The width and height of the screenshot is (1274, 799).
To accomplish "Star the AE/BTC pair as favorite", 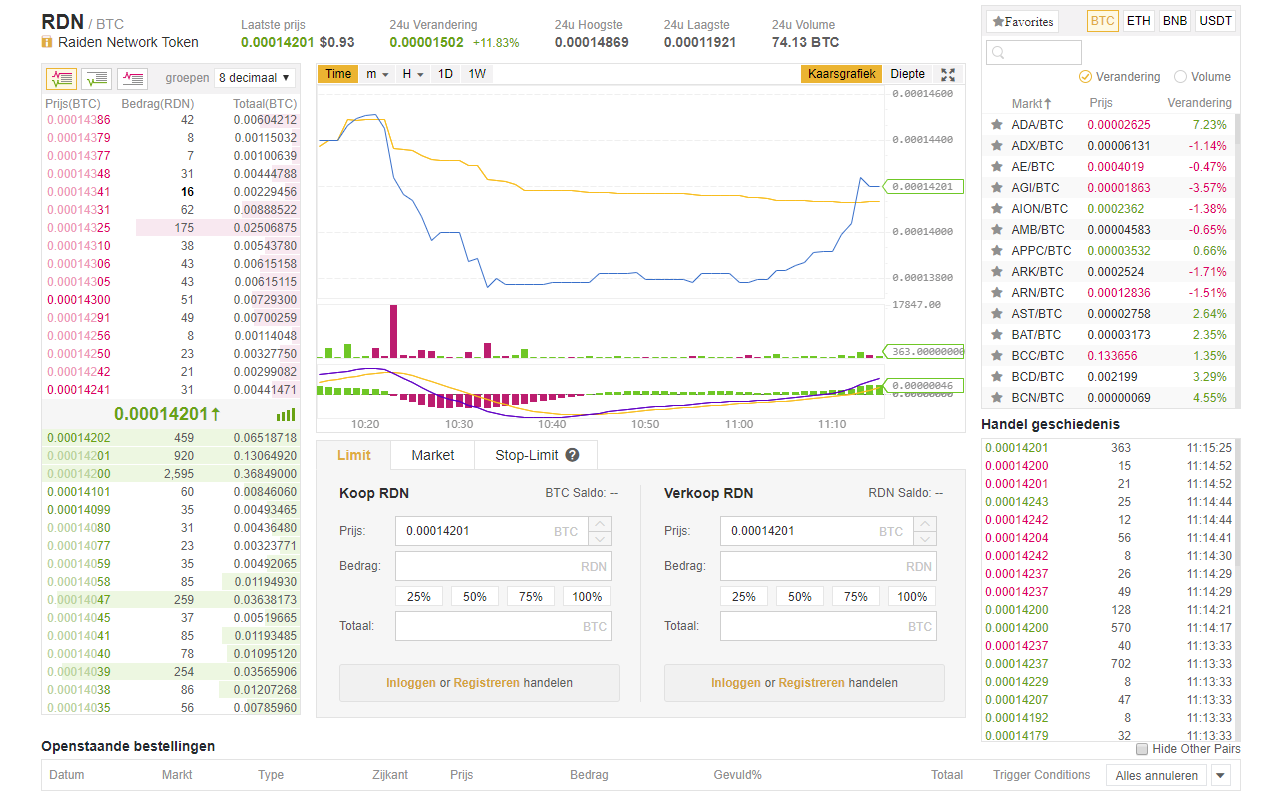I will click(997, 167).
